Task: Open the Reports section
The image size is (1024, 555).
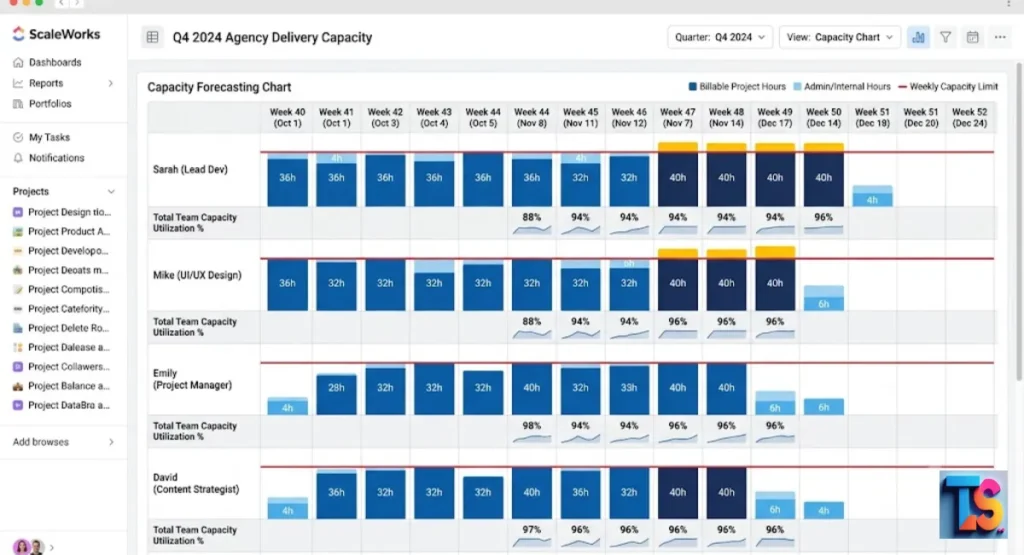Action: 46,84
